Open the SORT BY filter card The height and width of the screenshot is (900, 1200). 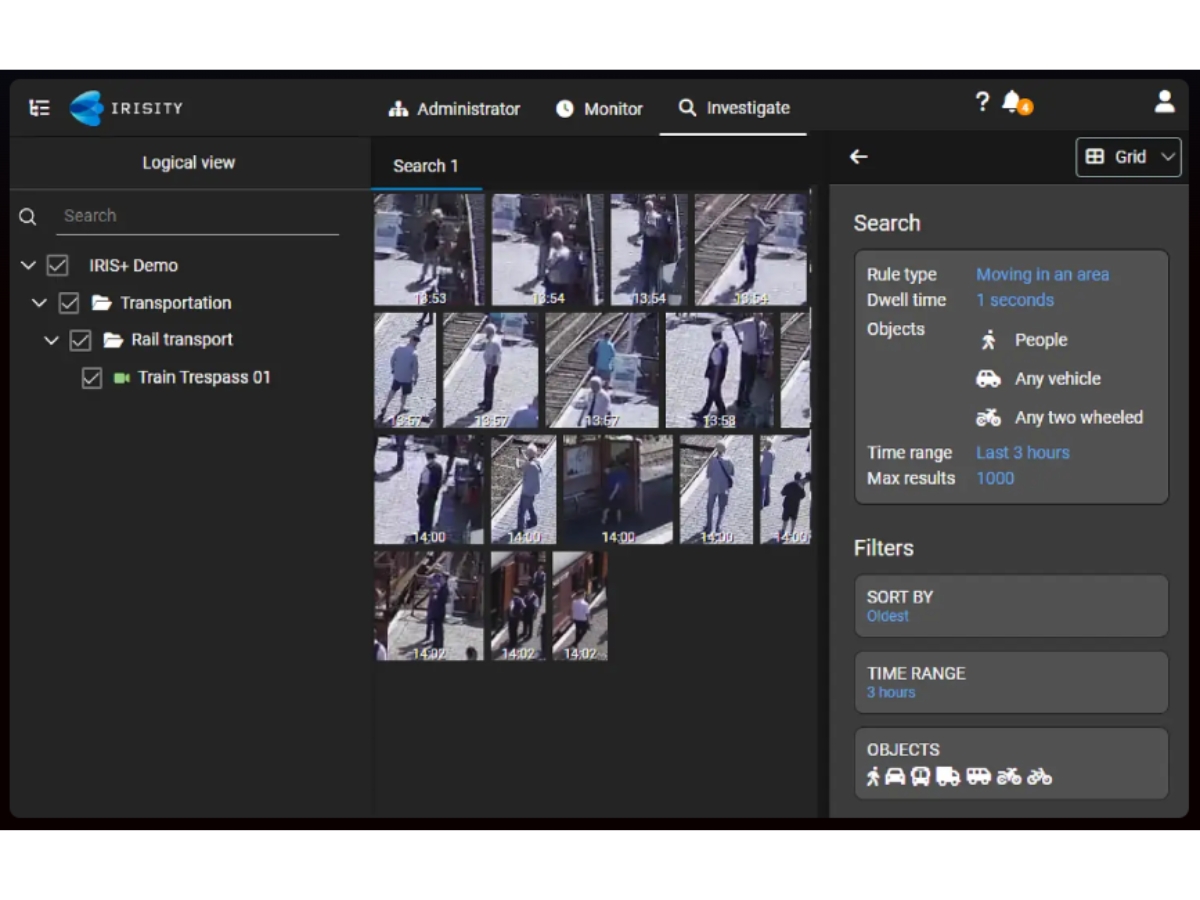coord(1011,606)
